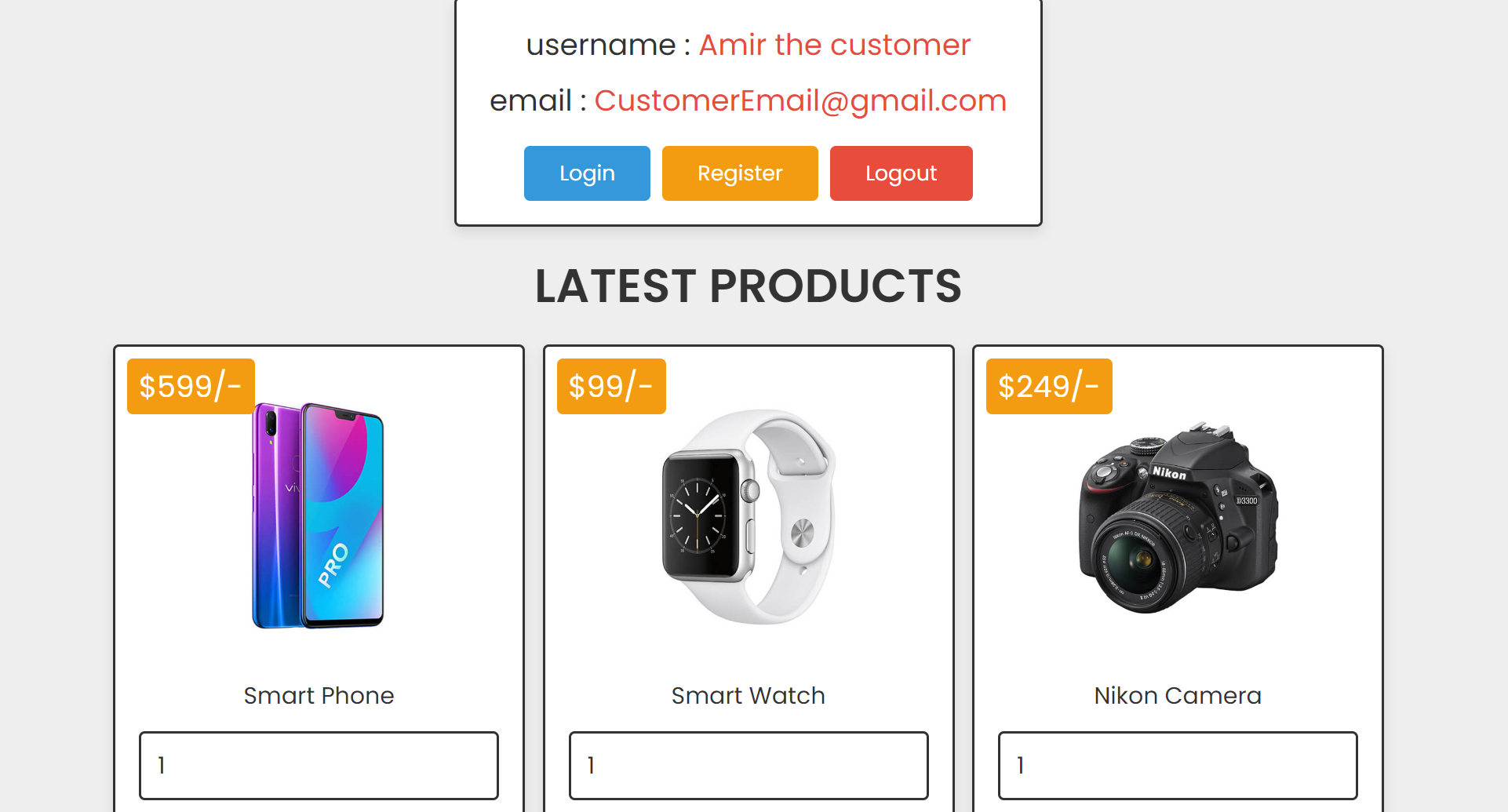The image size is (1508, 812).
Task: Click the $599/- price tag
Action: pyautogui.click(x=191, y=386)
